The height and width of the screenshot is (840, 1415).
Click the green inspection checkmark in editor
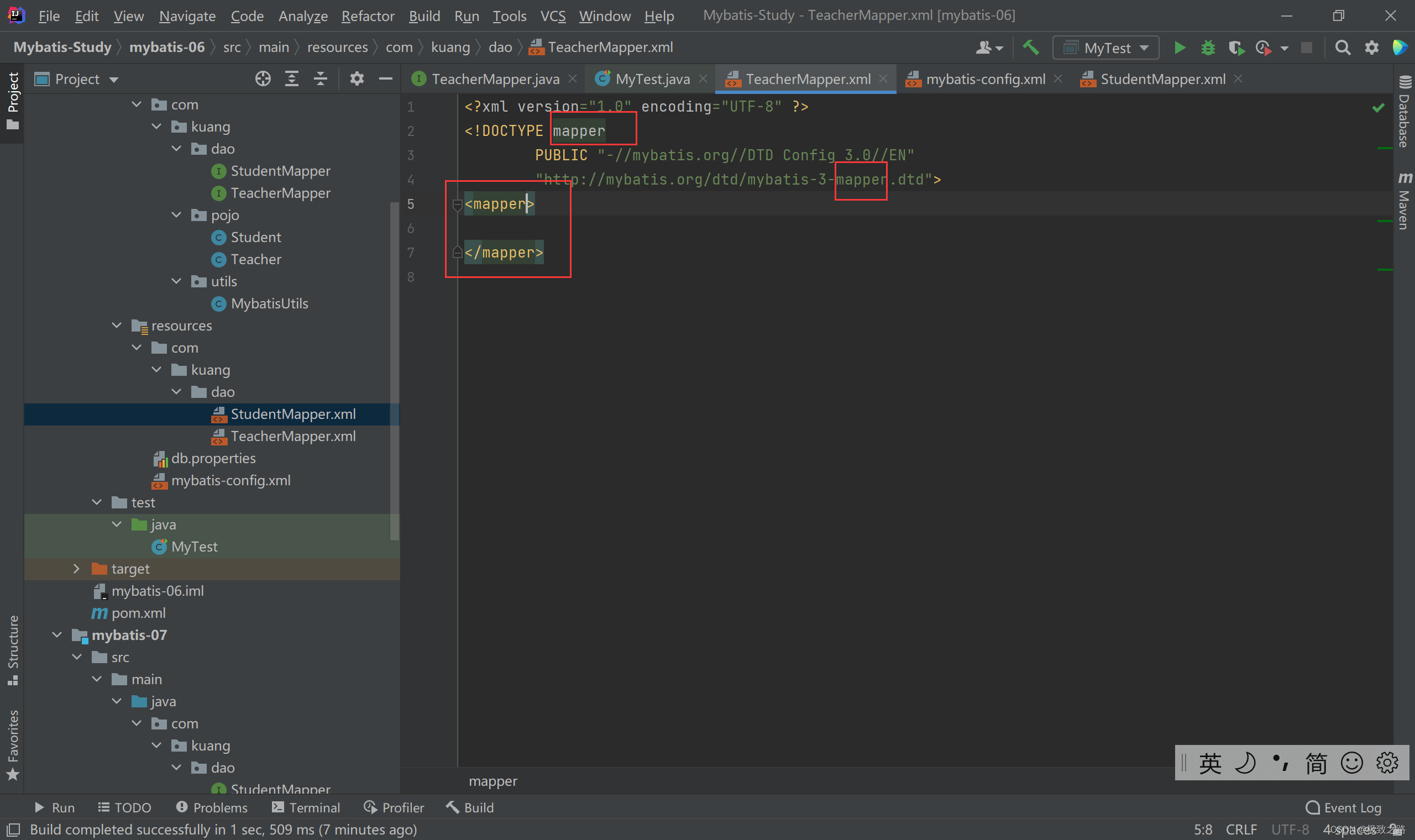pyautogui.click(x=1378, y=107)
